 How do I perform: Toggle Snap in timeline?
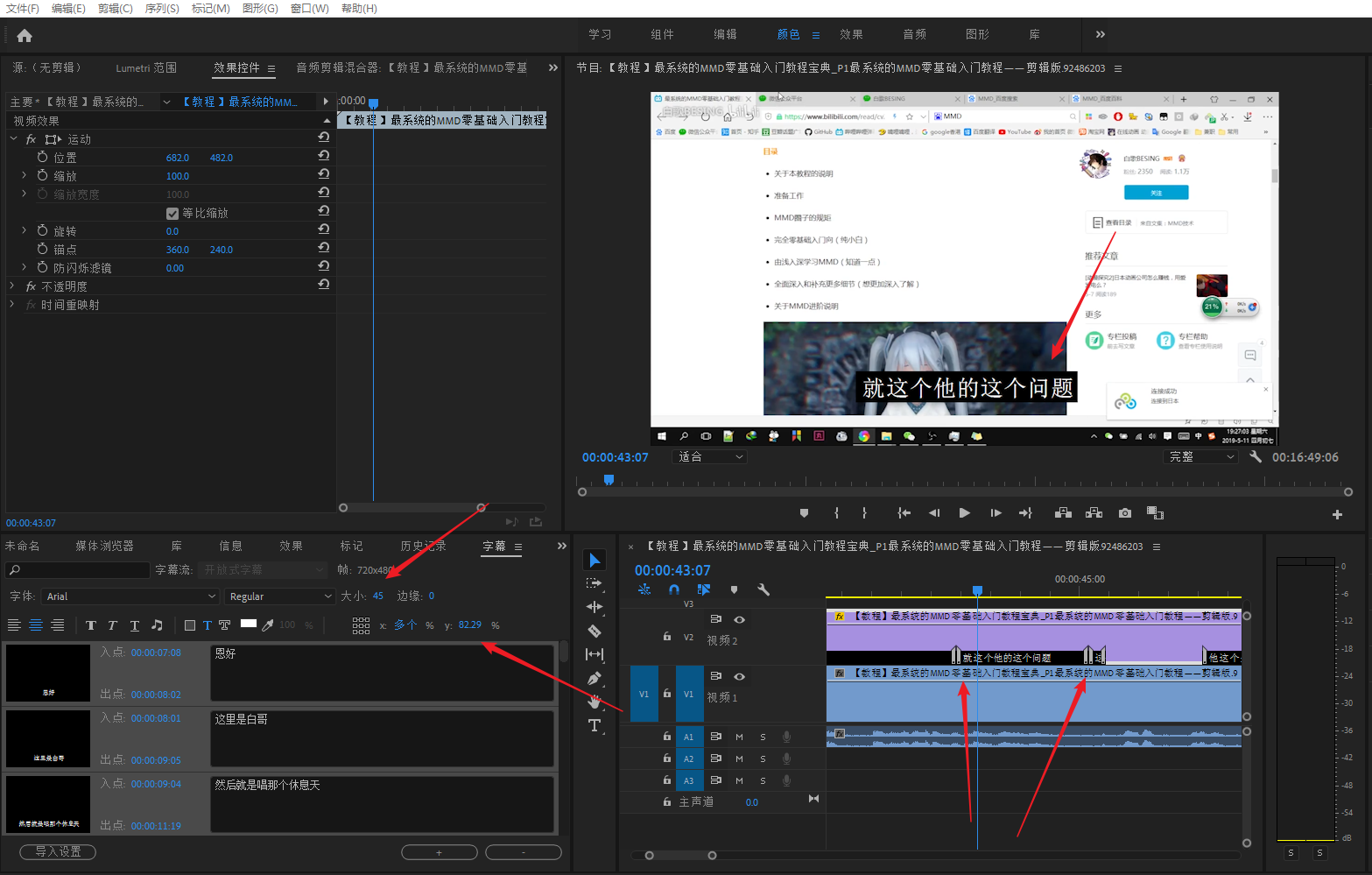[x=673, y=589]
